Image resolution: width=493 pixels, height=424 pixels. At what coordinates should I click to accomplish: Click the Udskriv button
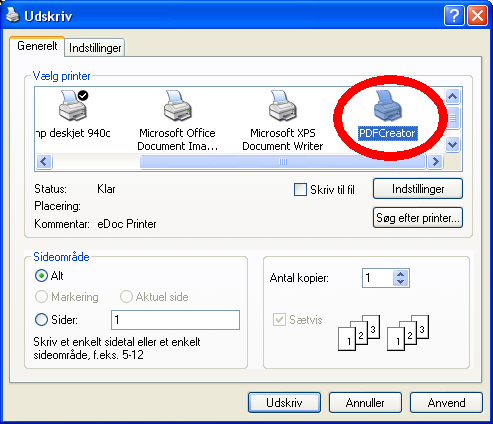[x=284, y=403]
